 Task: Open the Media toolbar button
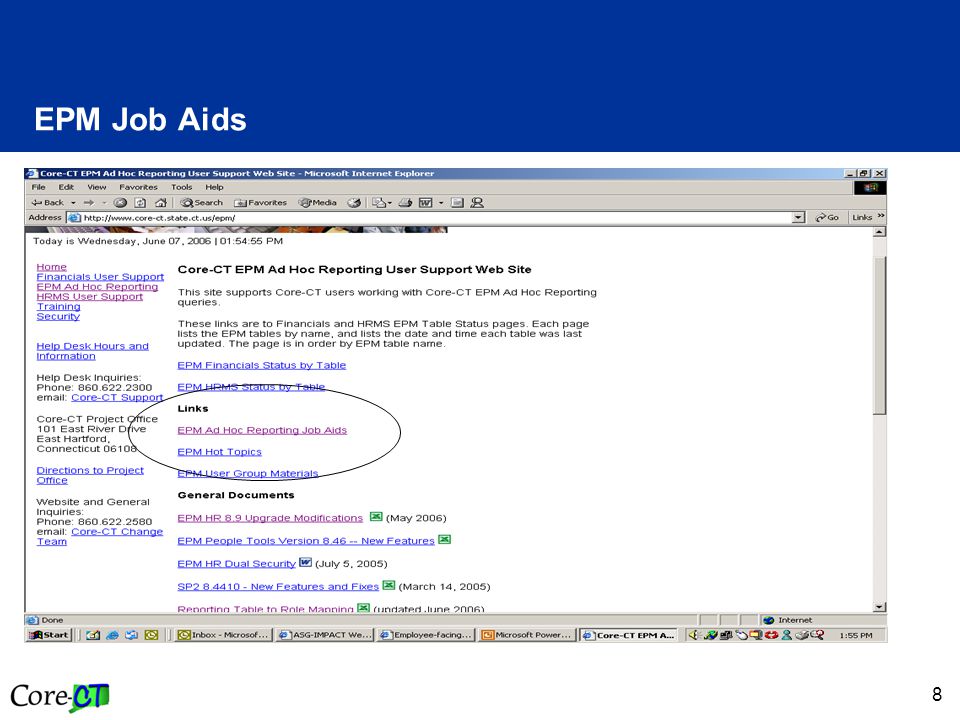click(x=317, y=203)
